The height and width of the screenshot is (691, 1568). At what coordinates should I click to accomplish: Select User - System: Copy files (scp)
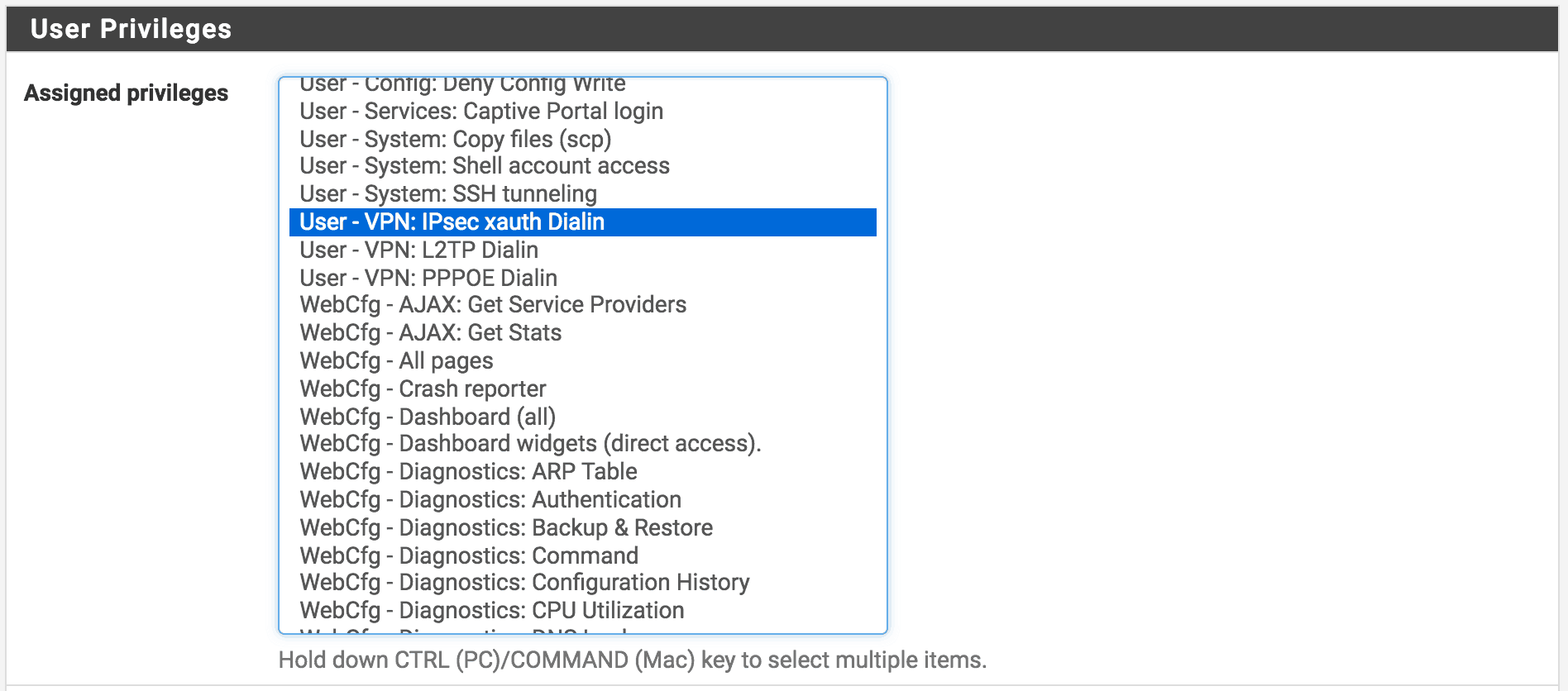pos(582,139)
